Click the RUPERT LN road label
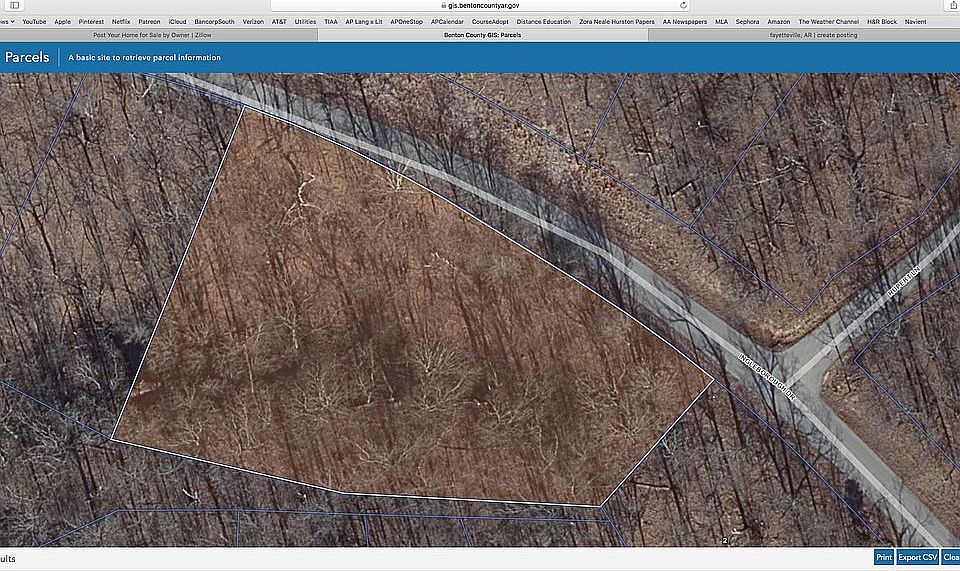This screenshot has width=960, height=571. (904, 282)
